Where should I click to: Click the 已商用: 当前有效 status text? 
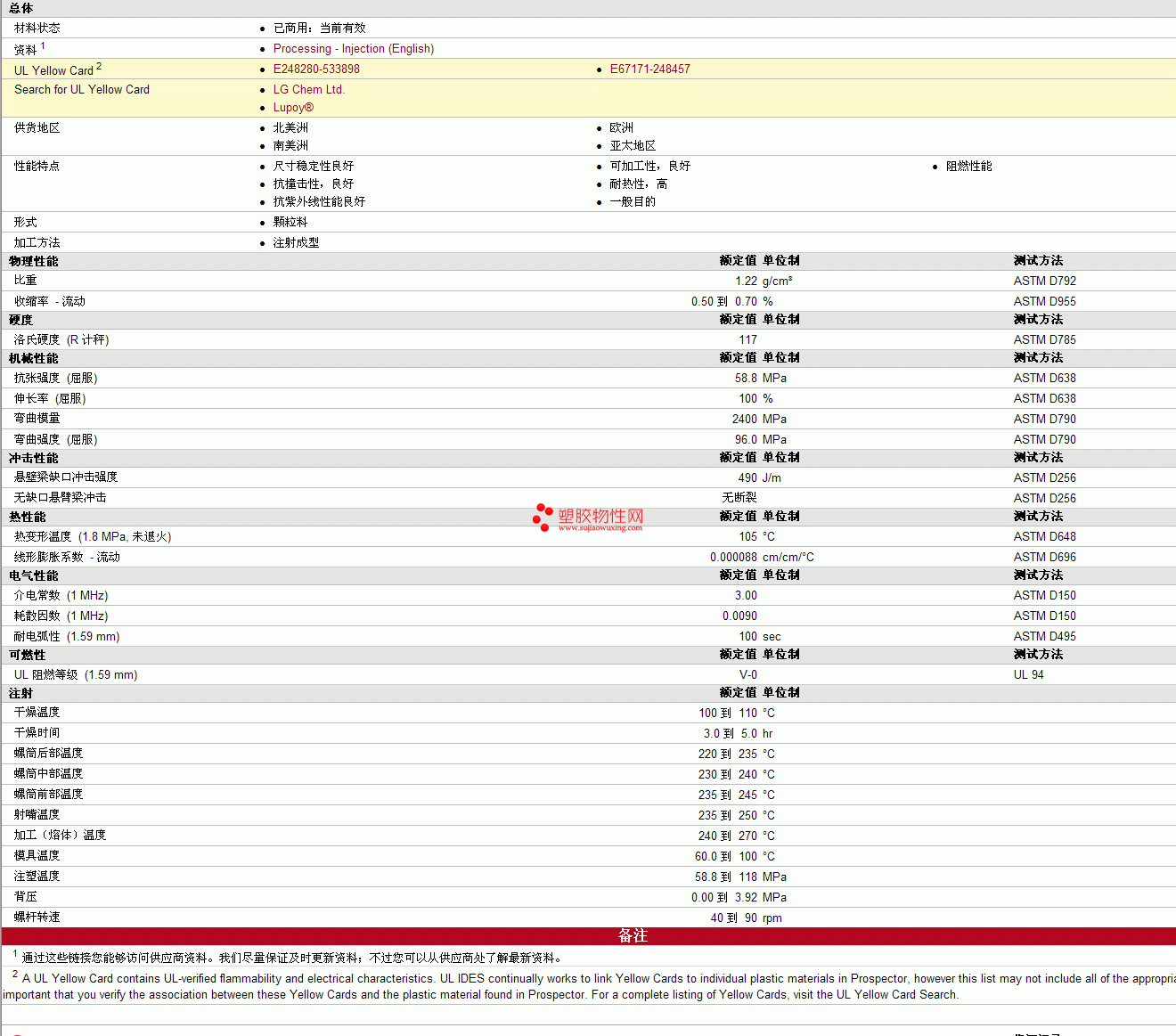pos(320,29)
